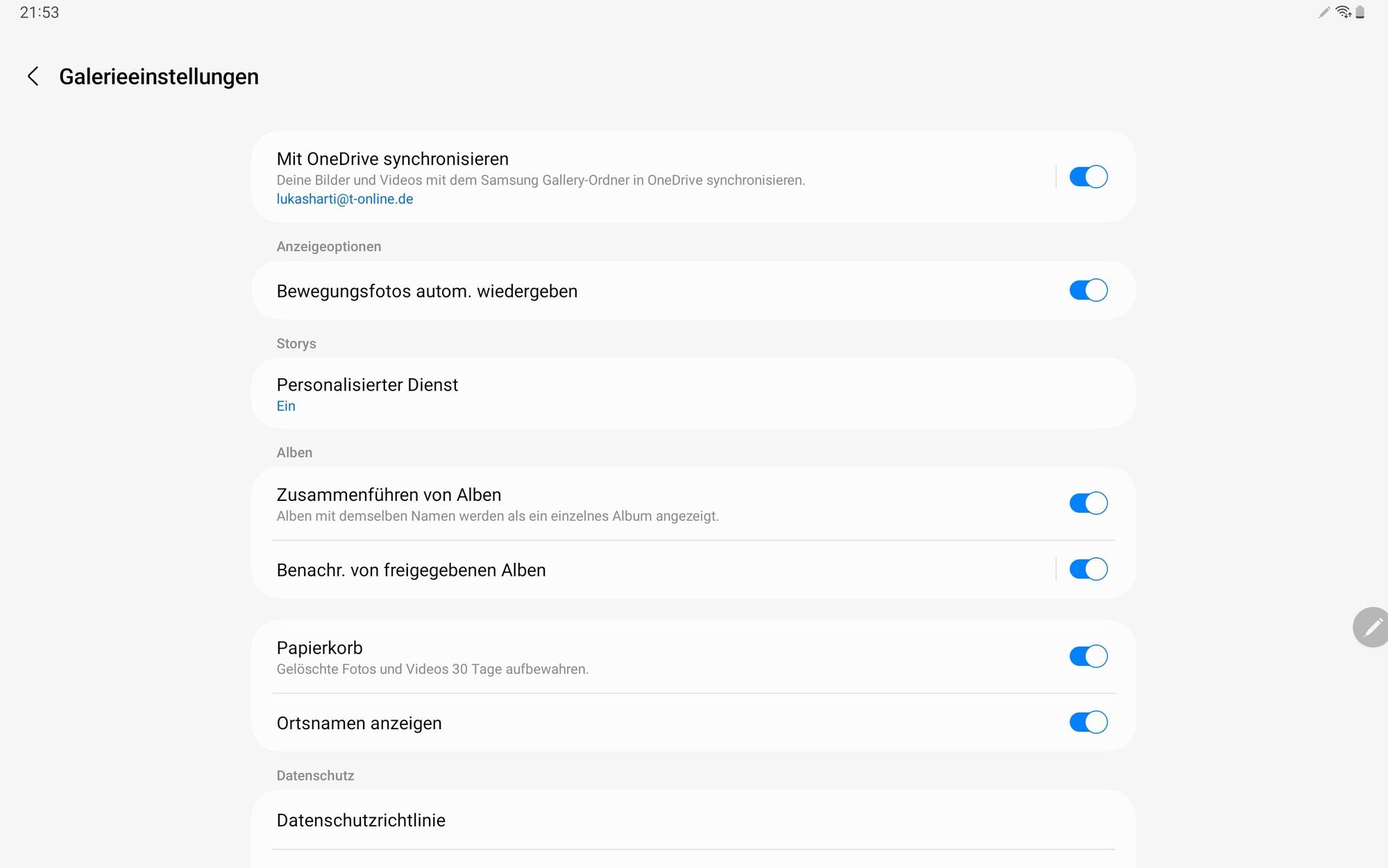Open Datenschutzrichtlinie entry
1388x868 pixels.
(x=361, y=820)
